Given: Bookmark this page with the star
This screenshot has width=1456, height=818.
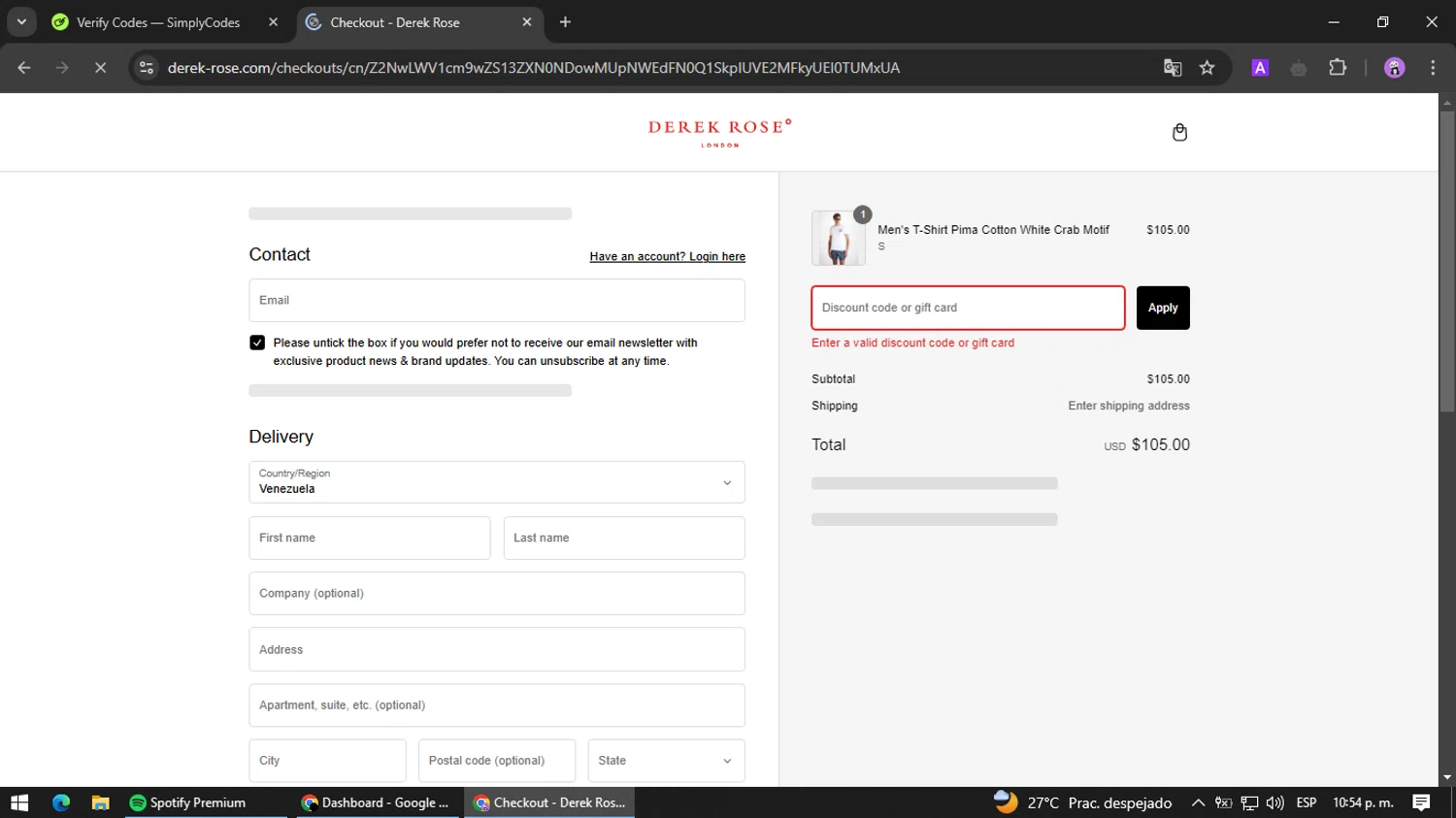Looking at the screenshot, I should (x=1207, y=68).
